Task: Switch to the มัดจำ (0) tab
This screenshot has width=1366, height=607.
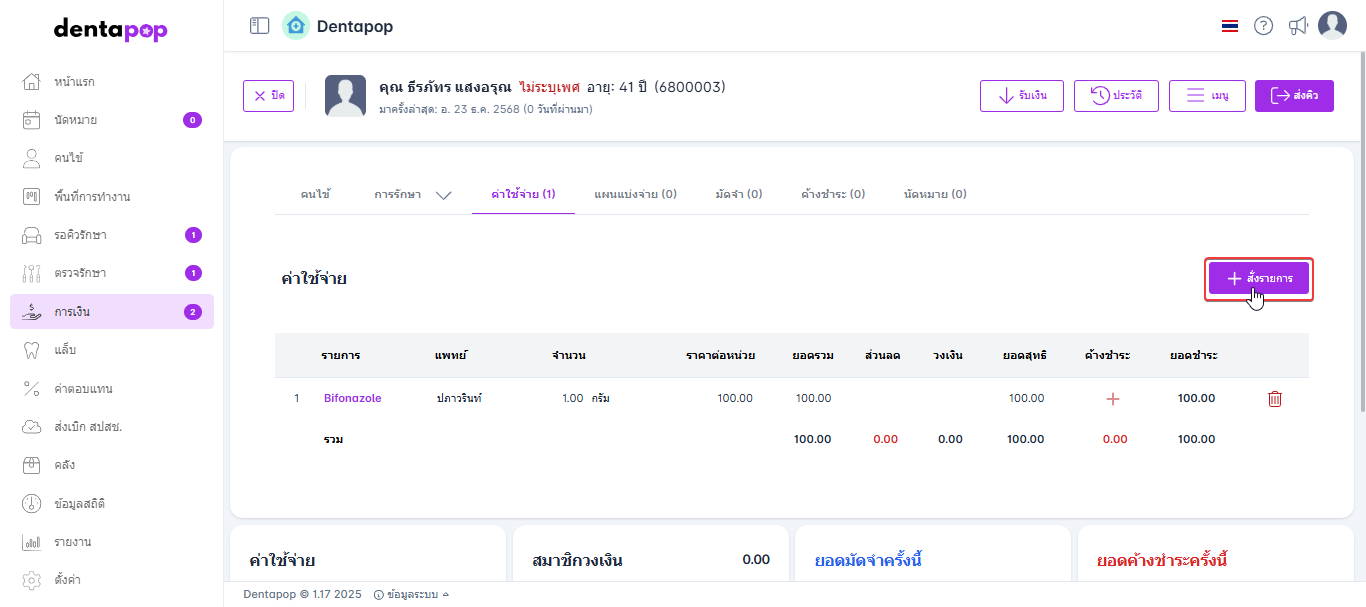Action: pos(739,194)
